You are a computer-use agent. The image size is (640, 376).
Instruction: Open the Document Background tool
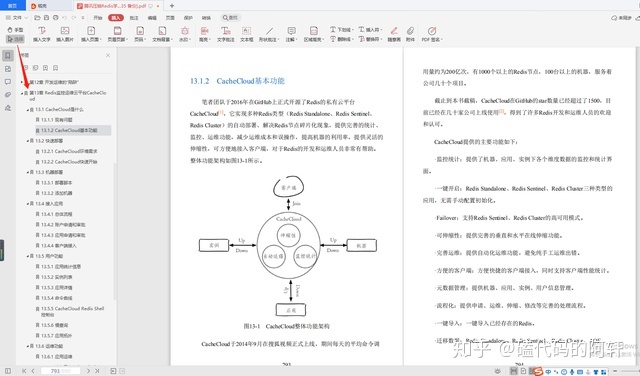point(162,34)
